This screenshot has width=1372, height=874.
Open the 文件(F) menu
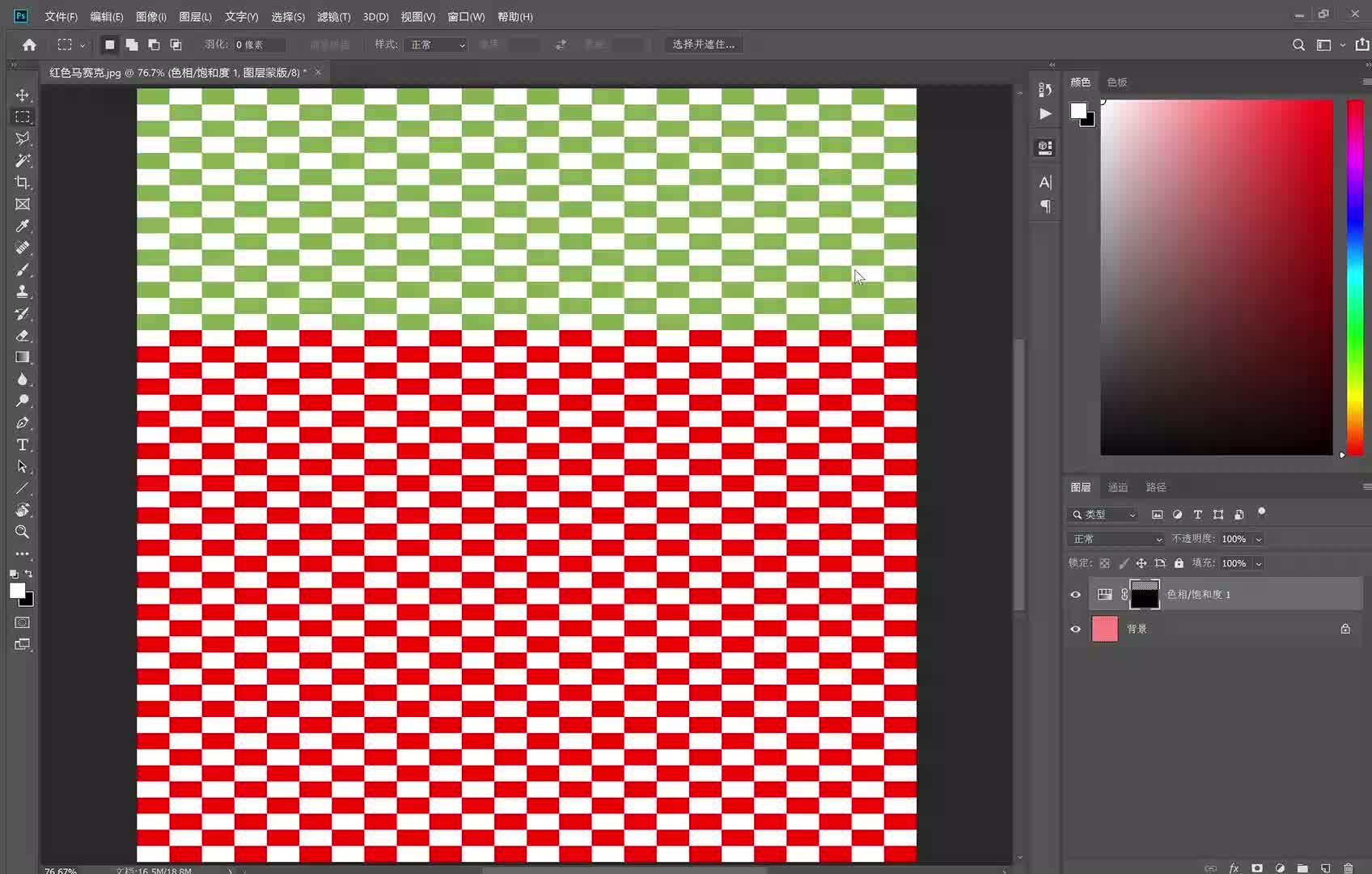tap(61, 17)
